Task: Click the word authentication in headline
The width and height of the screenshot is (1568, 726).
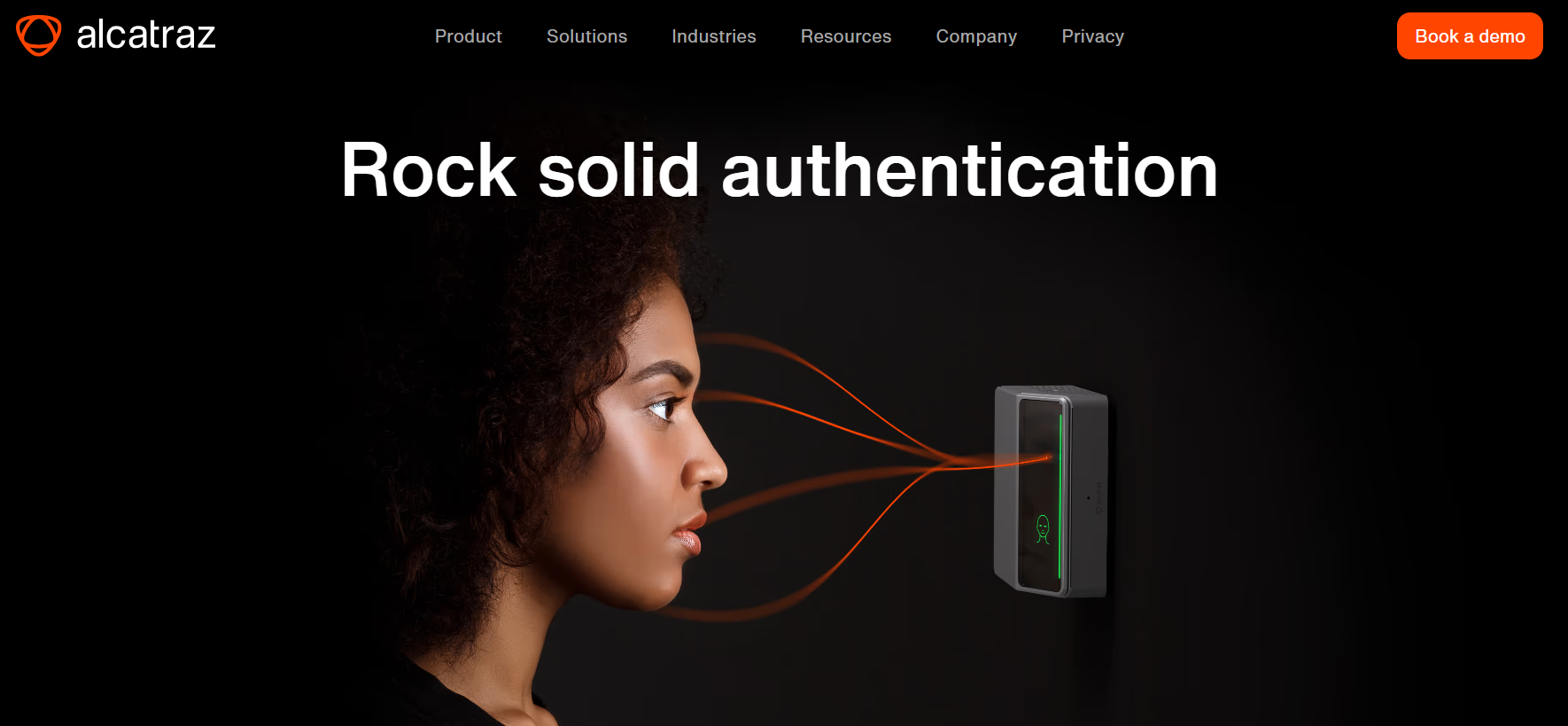Action: pos(970,170)
